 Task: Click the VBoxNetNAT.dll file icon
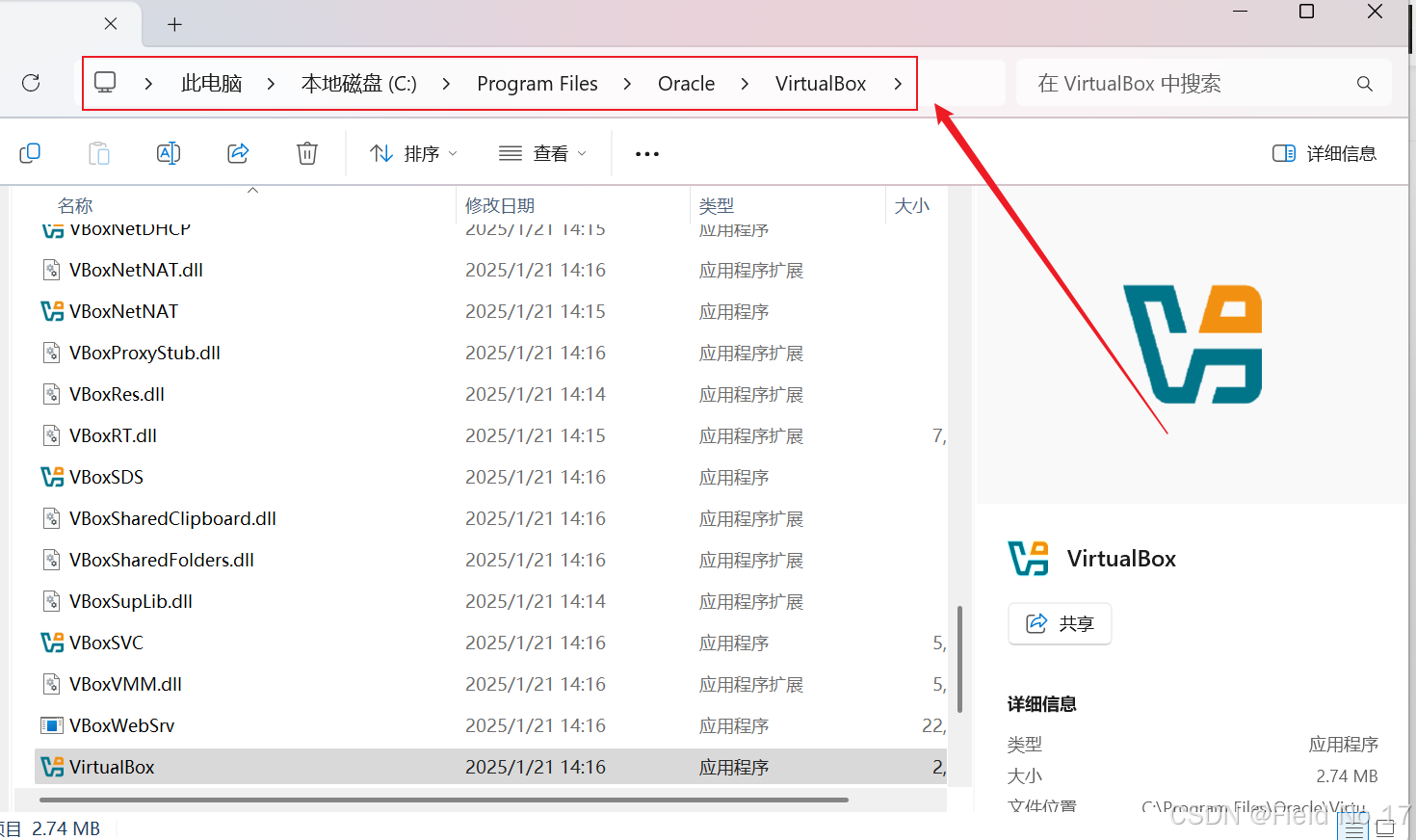point(52,270)
